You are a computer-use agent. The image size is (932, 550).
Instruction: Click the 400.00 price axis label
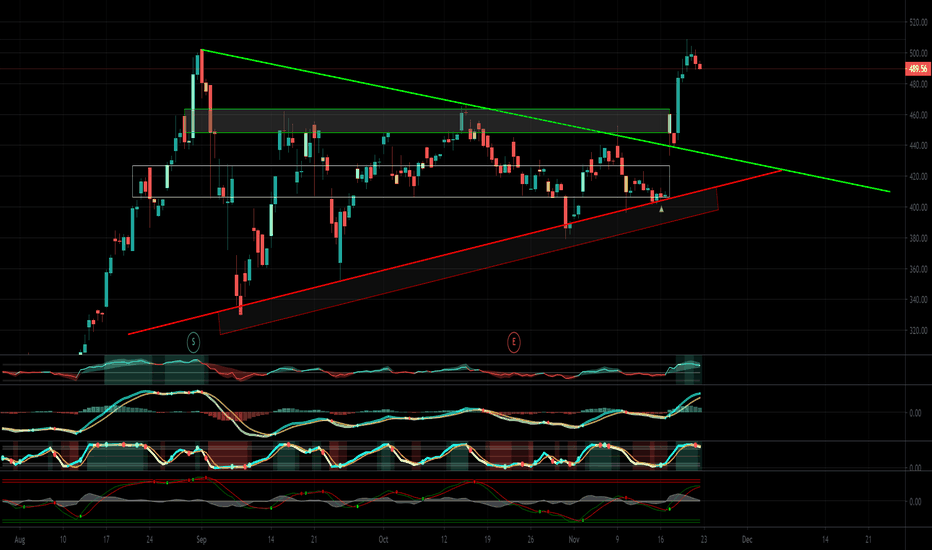tap(918, 208)
